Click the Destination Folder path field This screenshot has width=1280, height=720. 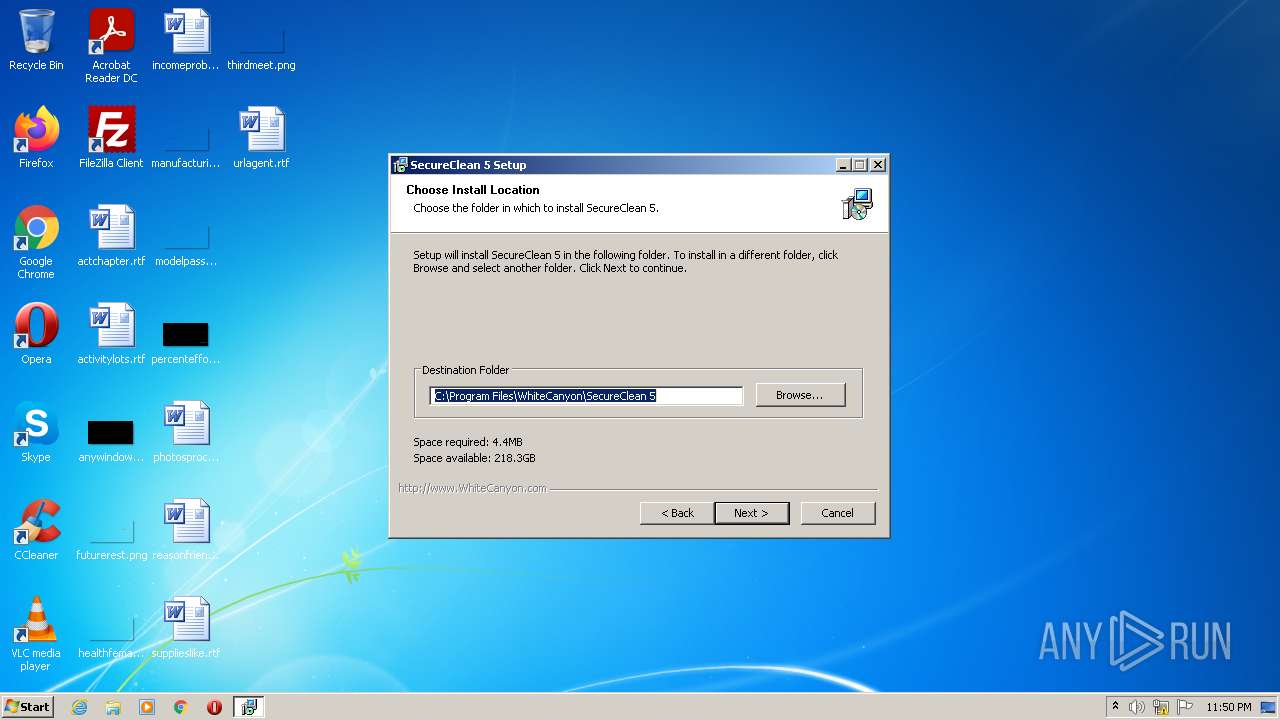tap(587, 396)
